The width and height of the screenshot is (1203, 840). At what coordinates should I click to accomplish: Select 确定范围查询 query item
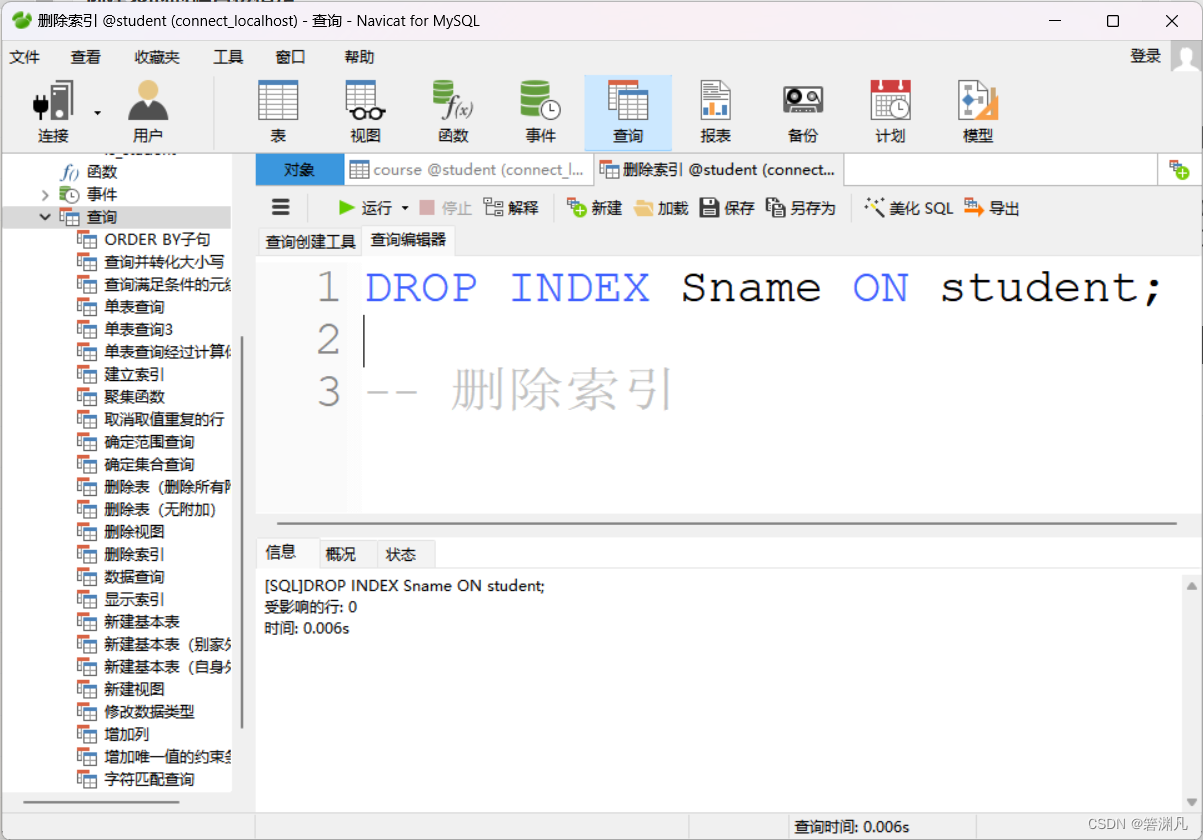point(136,442)
